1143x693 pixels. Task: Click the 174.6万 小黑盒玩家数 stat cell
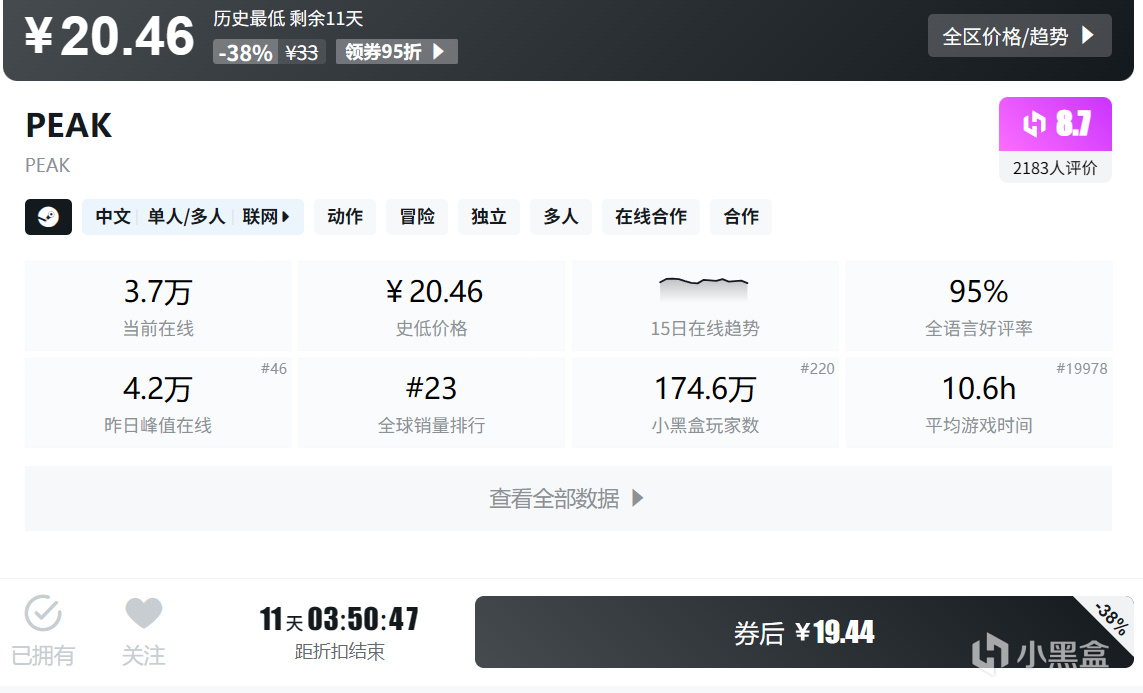point(705,402)
